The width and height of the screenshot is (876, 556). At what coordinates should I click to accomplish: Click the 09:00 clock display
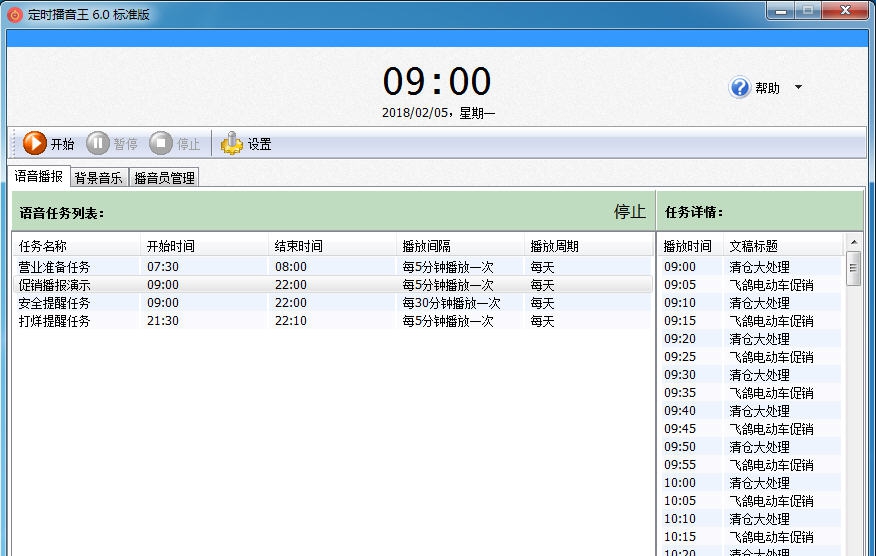point(437,82)
